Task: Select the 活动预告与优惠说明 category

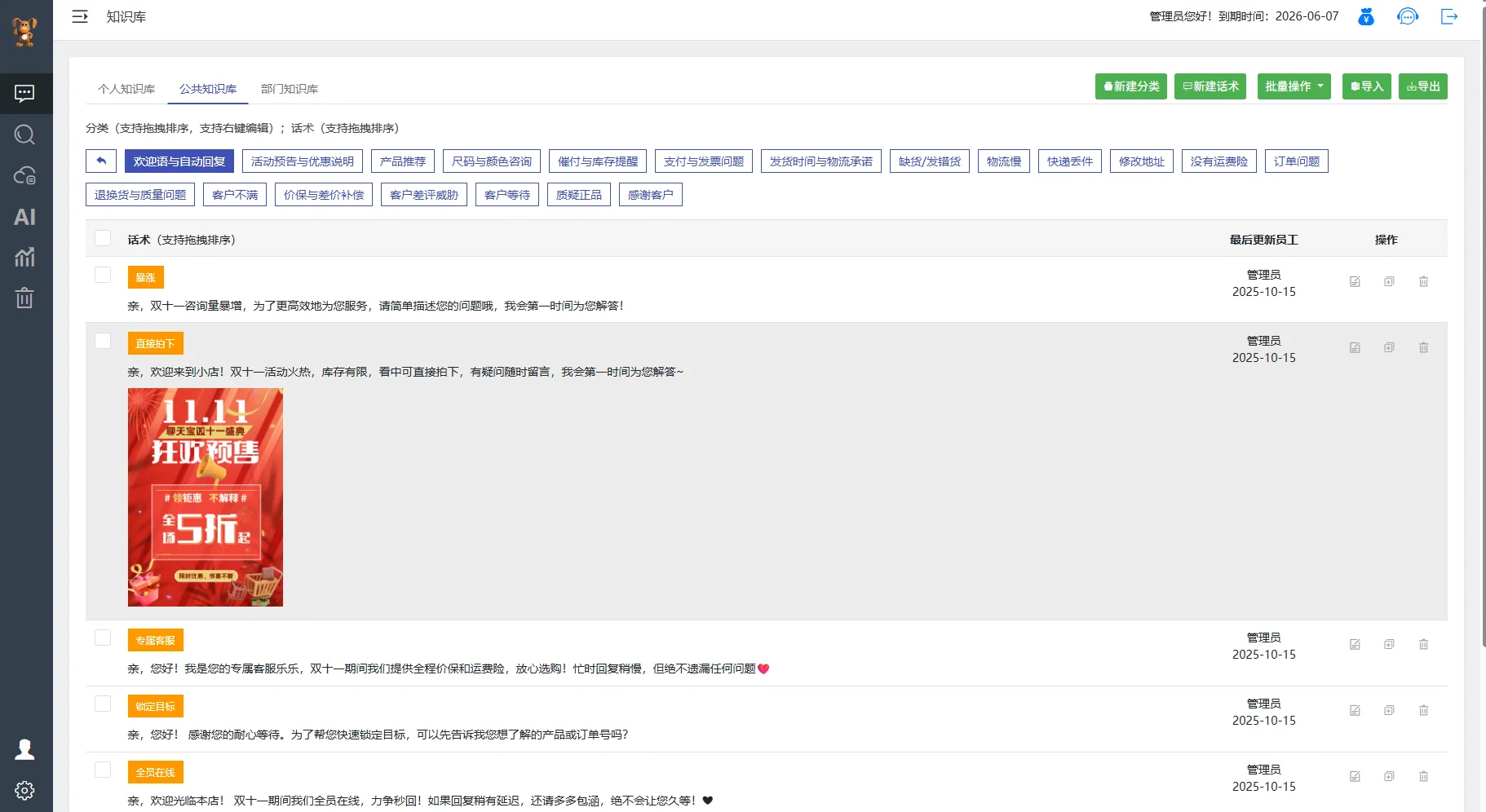Action: tap(303, 161)
